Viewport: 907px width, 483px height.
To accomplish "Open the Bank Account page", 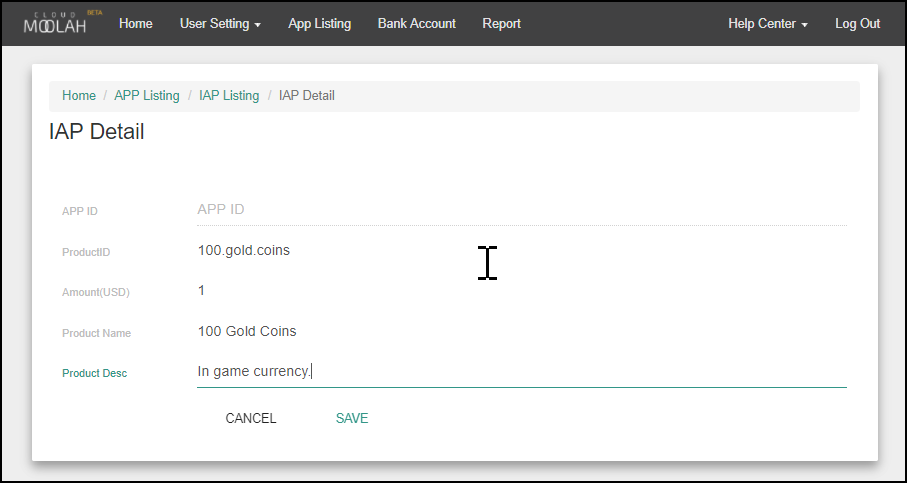I will [x=416, y=23].
